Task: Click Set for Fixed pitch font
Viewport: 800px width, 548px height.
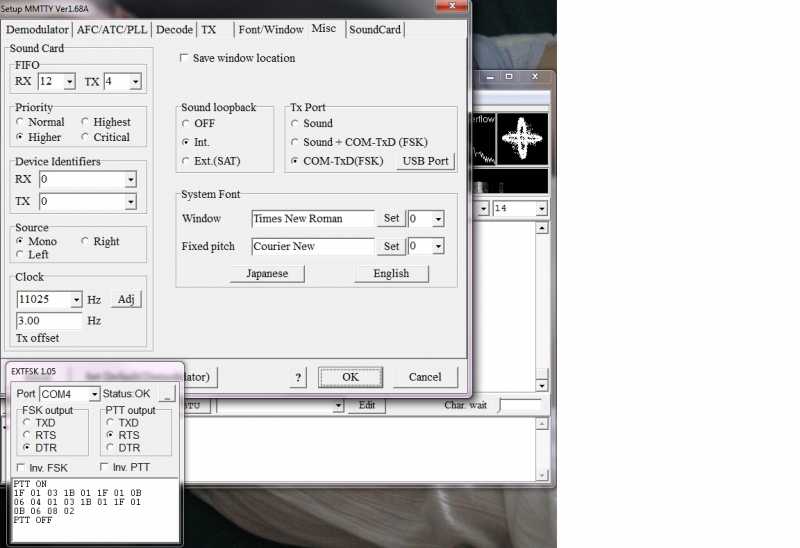Action: 391,246
